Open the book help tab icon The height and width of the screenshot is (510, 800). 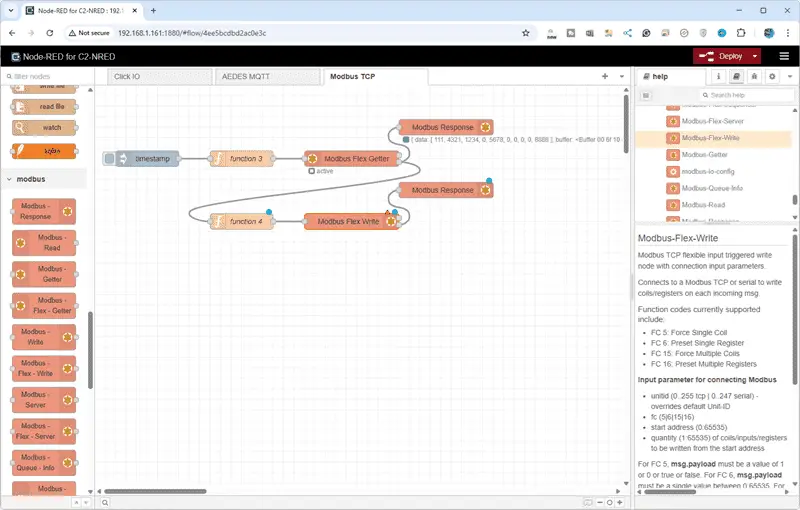(736, 76)
